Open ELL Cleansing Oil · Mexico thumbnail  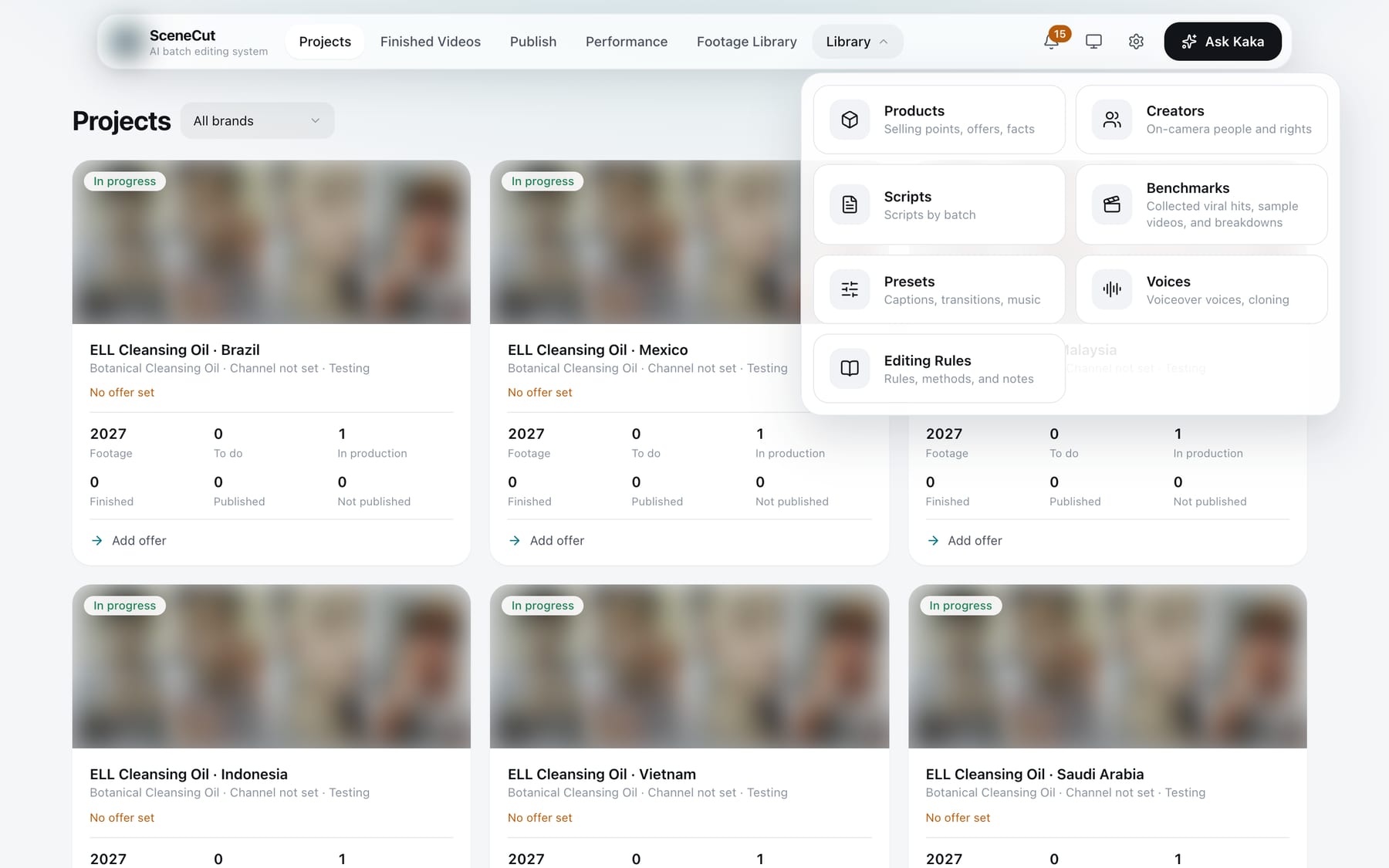[x=645, y=242]
